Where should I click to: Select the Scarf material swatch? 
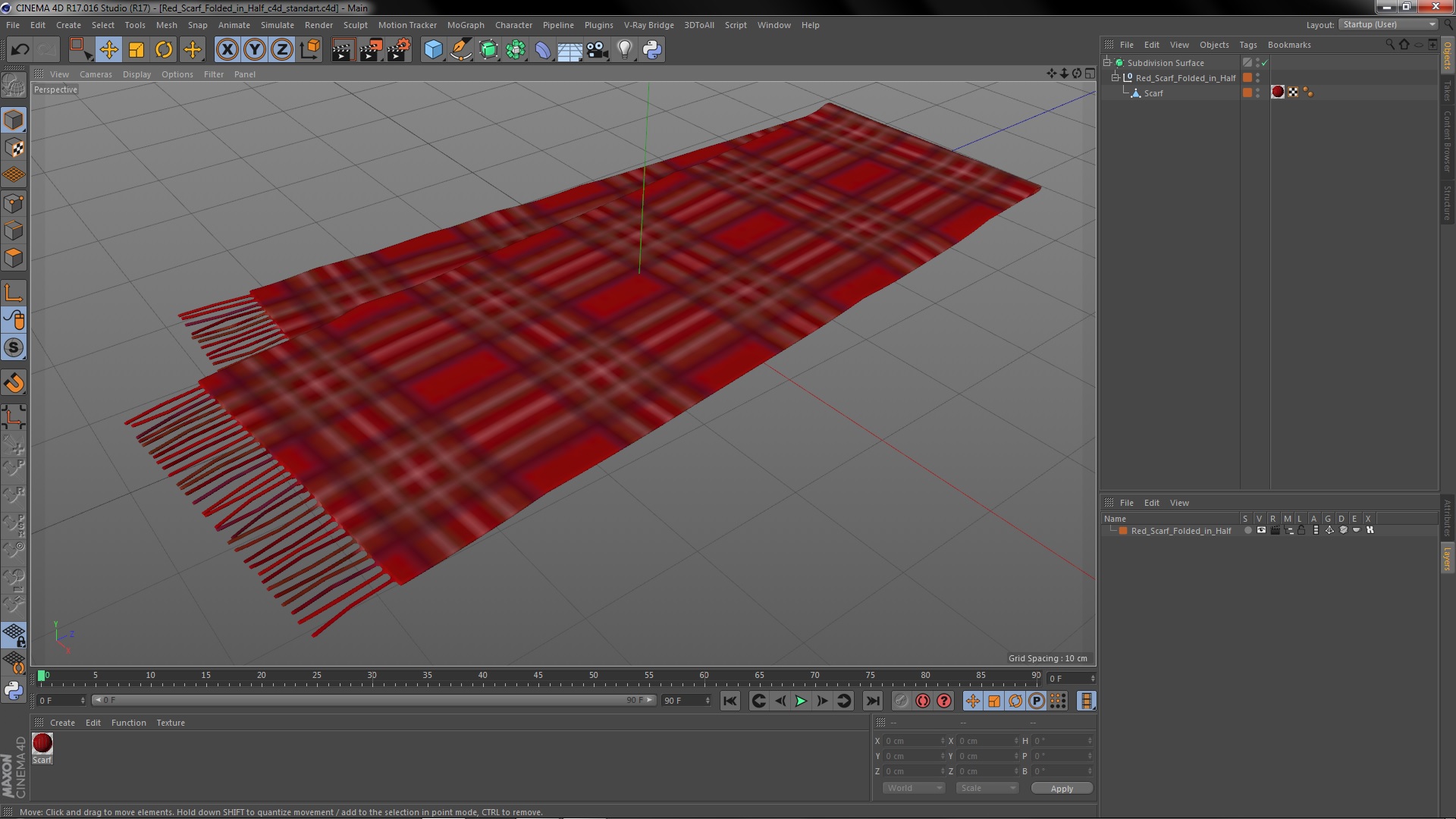tap(42, 744)
